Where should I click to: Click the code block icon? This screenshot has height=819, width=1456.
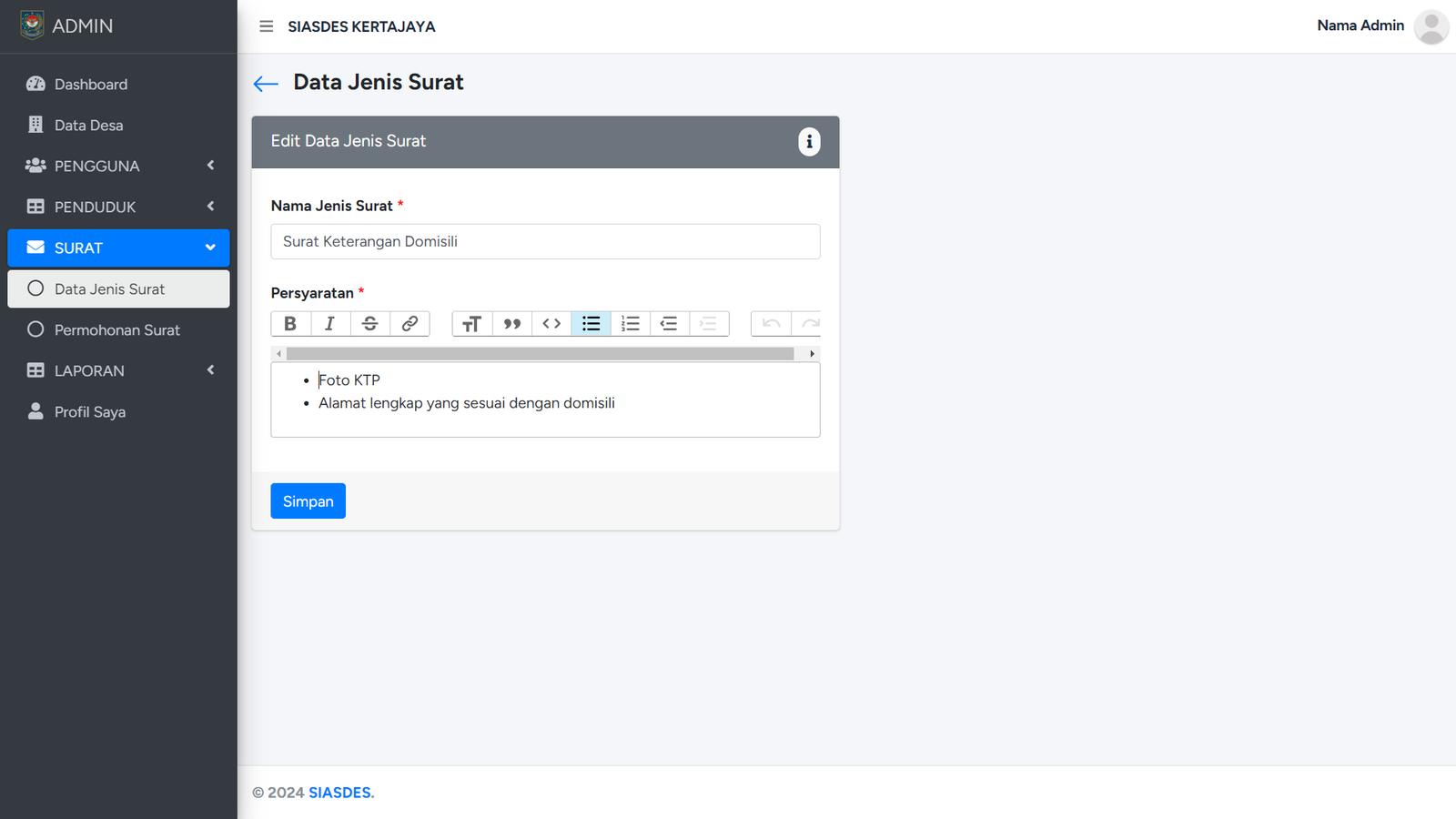point(551,324)
